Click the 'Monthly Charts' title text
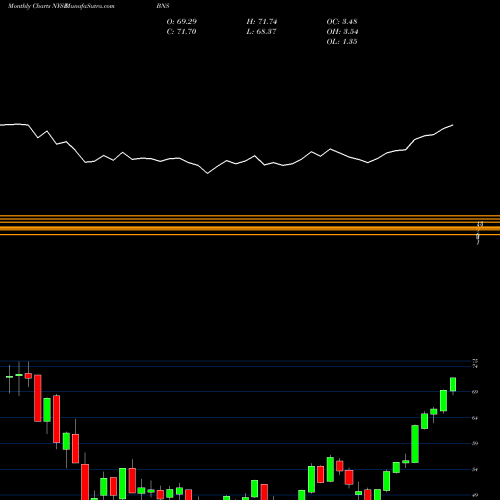Screen dimensions: 500x500 [29, 6]
